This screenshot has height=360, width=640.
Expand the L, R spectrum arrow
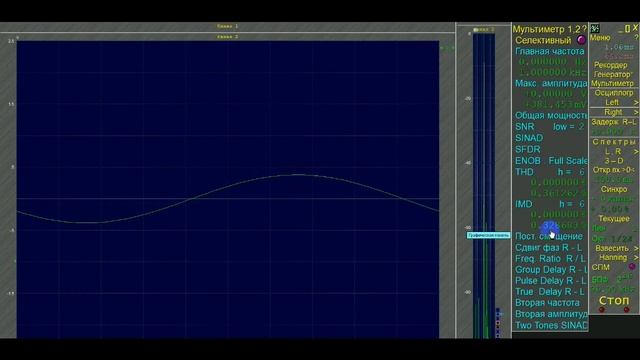[x=636, y=151]
